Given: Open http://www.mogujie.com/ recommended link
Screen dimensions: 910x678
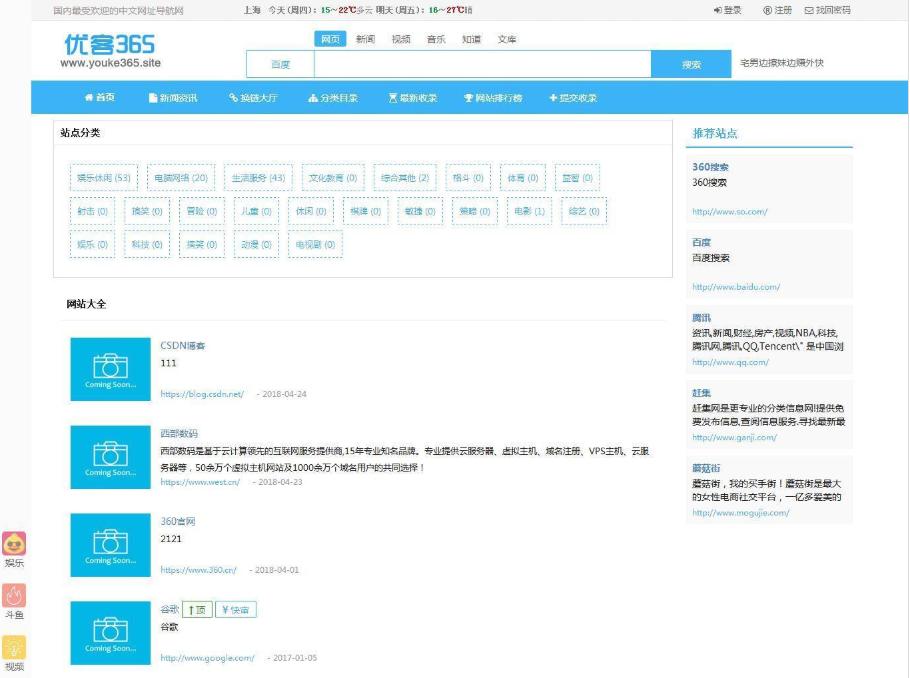Looking at the screenshot, I should tap(741, 513).
